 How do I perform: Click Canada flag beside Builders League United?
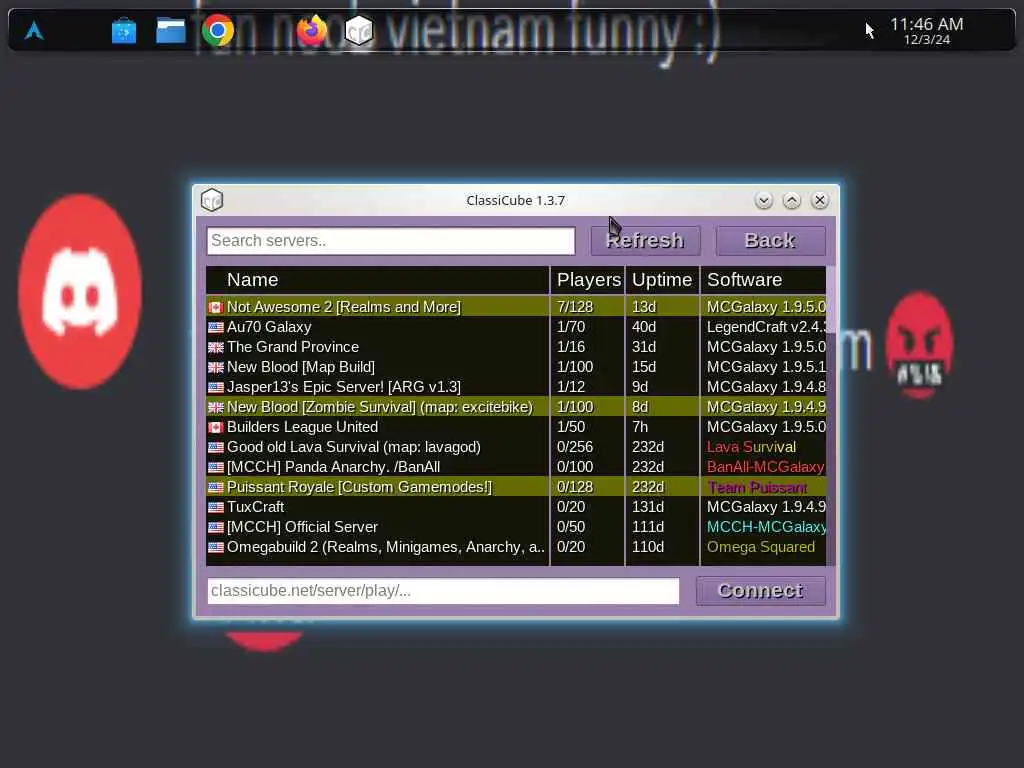pyautogui.click(x=216, y=427)
